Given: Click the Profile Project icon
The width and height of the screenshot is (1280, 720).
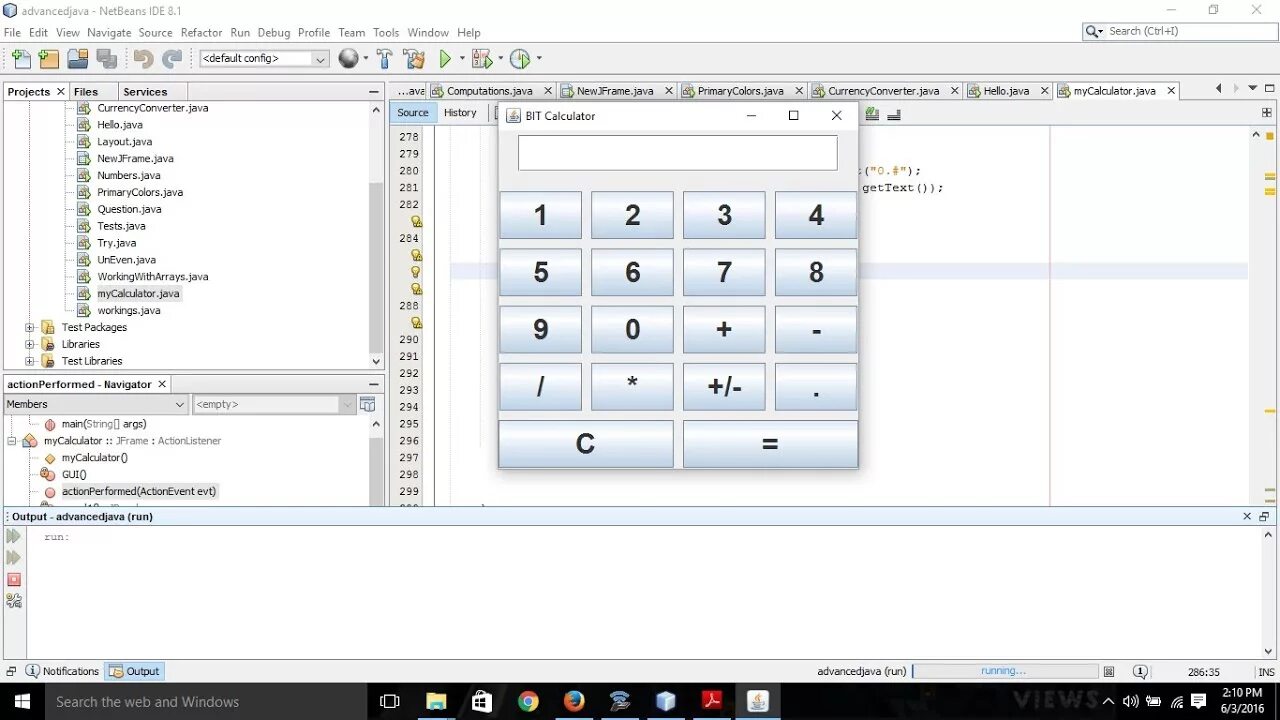Looking at the screenshot, I should (x=519, y=59).
